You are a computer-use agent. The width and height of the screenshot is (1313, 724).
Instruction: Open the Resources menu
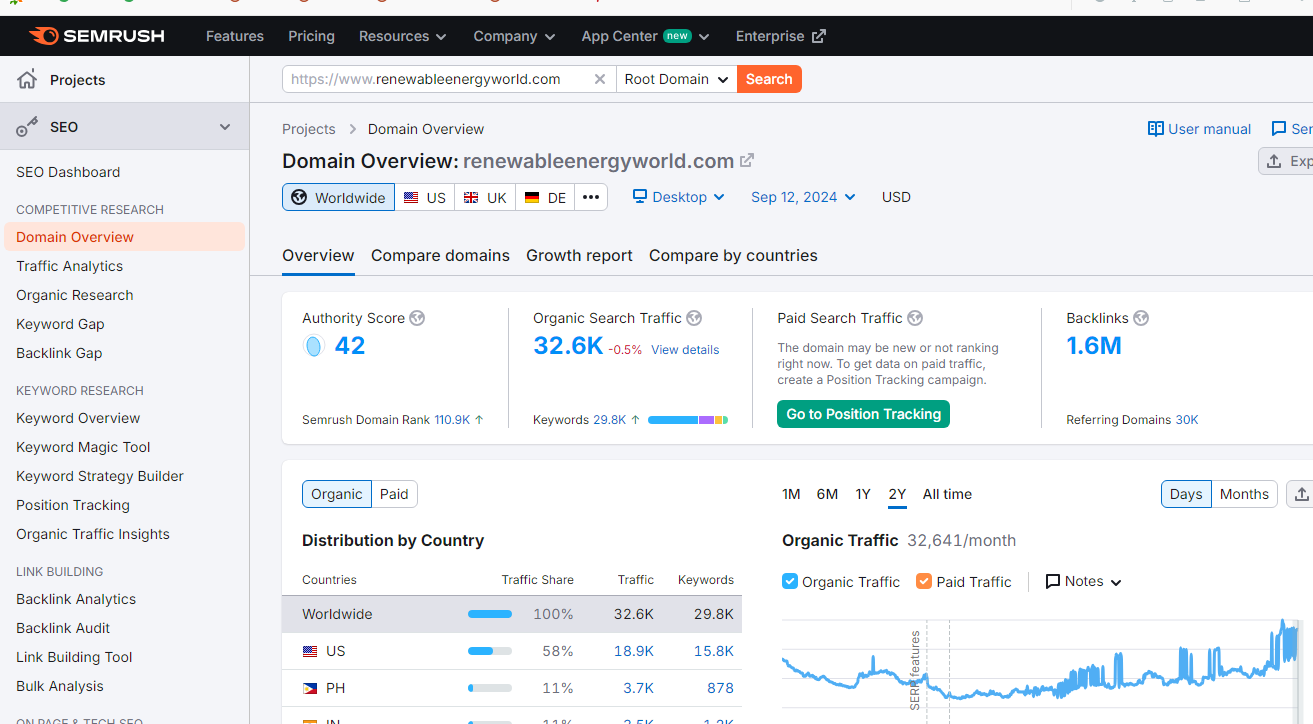click(402, 36)
